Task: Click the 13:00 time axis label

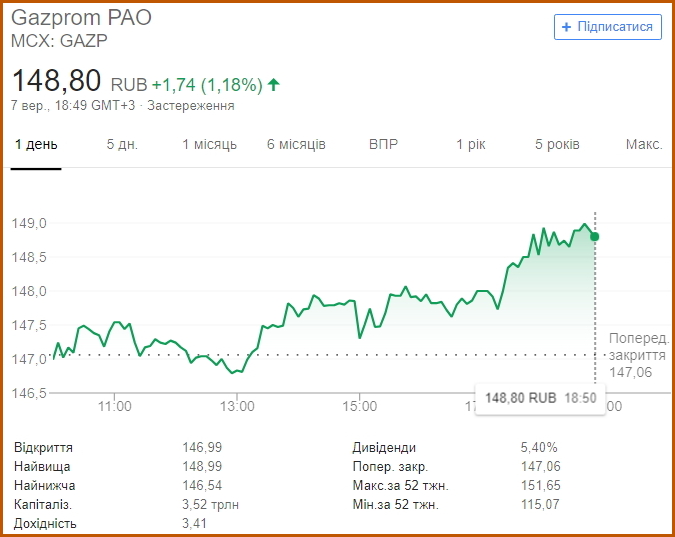Action: pos(237,406)
